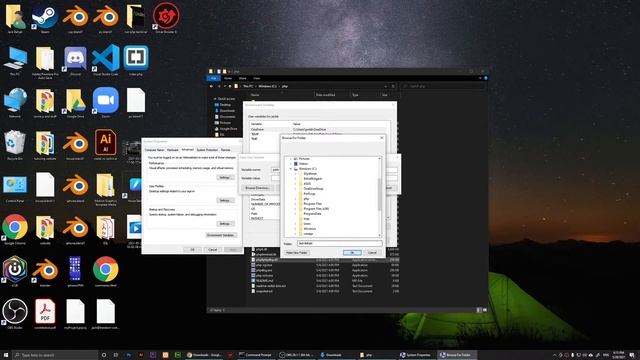Open Environment Variables from System Properties
Screen dimensions: 640x360
point(221,235)
